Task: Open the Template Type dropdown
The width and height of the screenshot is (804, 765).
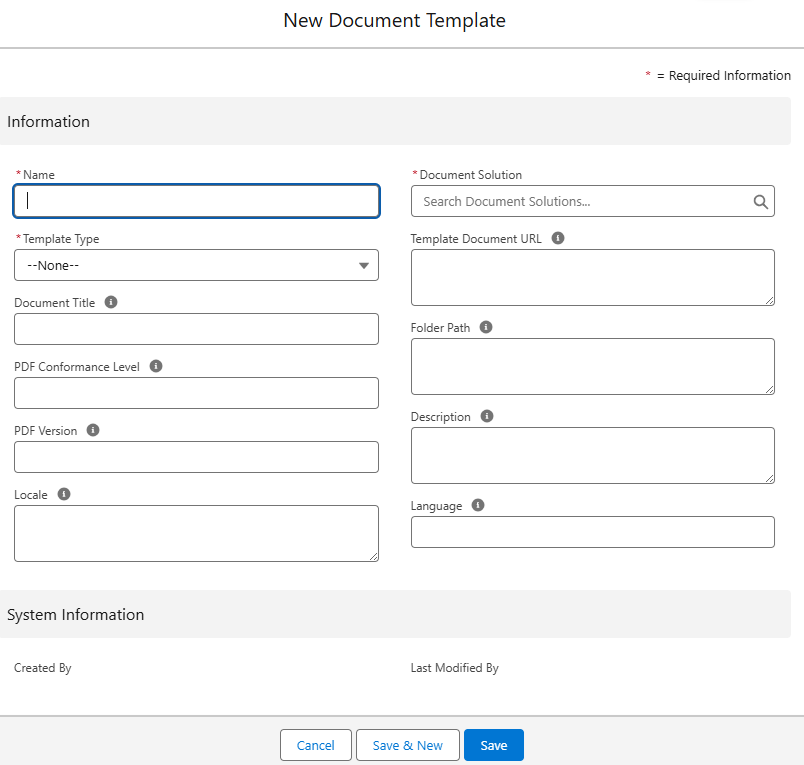Action: coord(196,265)
